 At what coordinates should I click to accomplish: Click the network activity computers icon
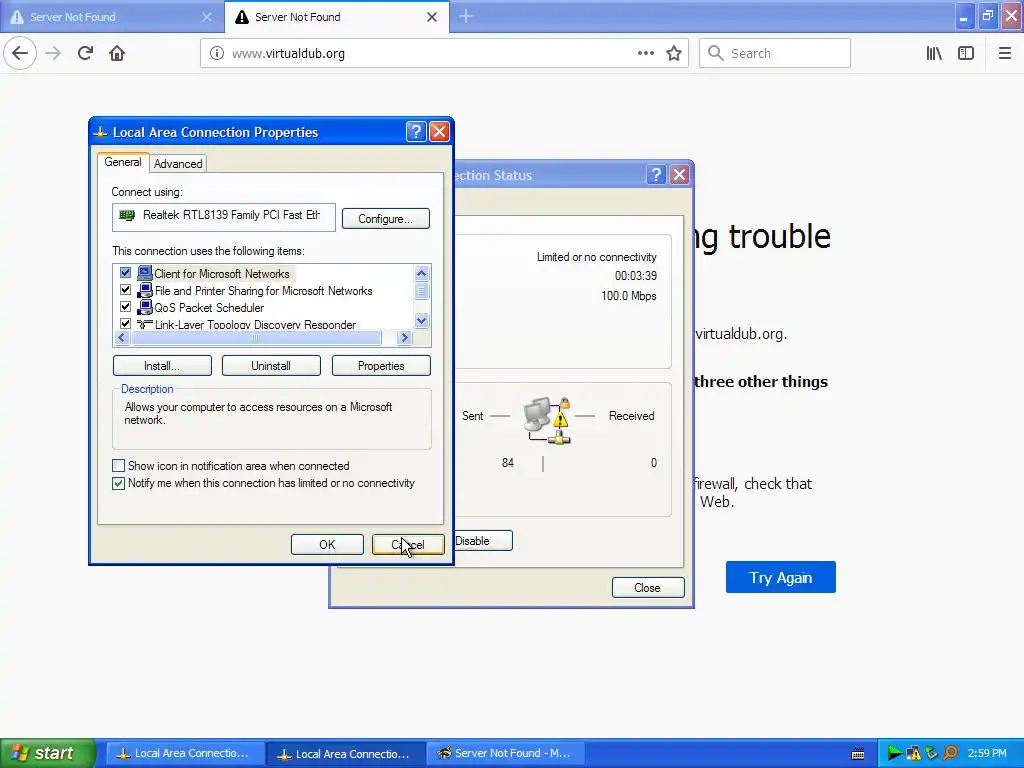click(x=547, y=420)
